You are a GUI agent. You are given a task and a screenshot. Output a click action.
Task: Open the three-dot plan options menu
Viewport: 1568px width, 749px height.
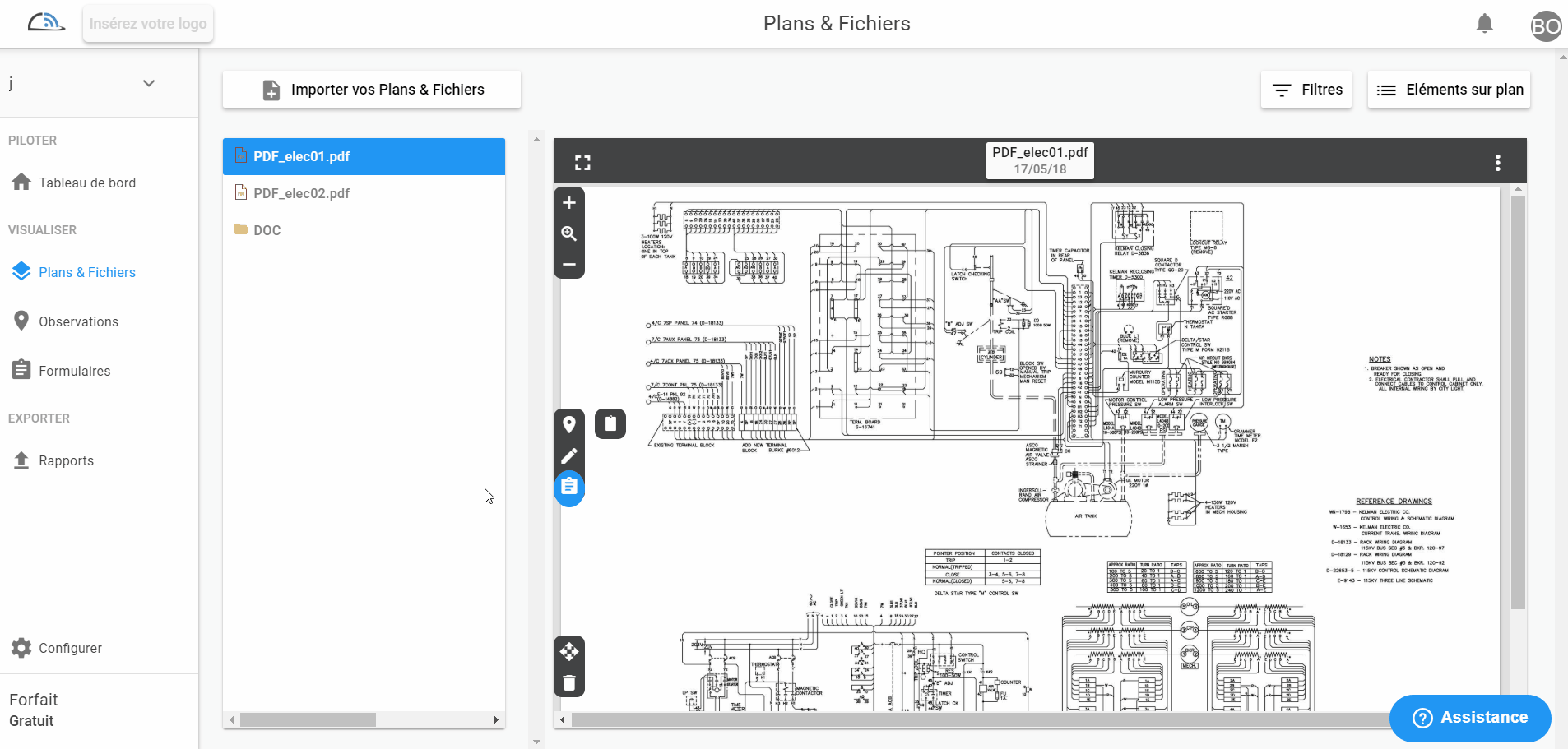click(x=1497, y=163)
